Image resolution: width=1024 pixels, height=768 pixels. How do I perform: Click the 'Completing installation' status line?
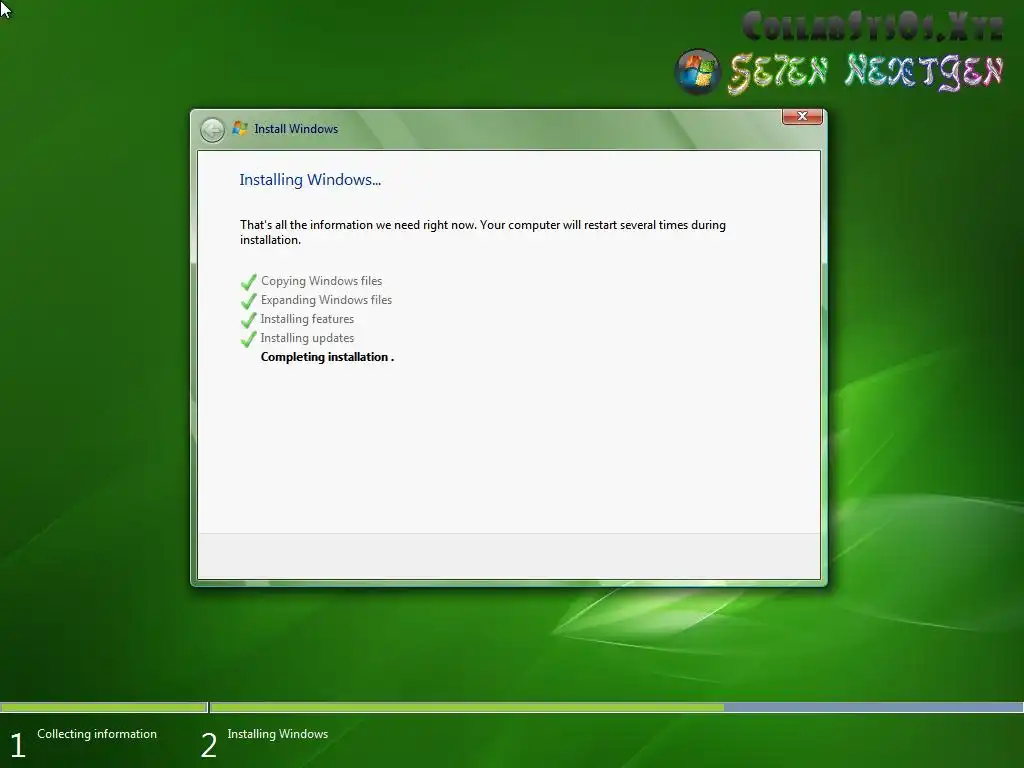327,357
